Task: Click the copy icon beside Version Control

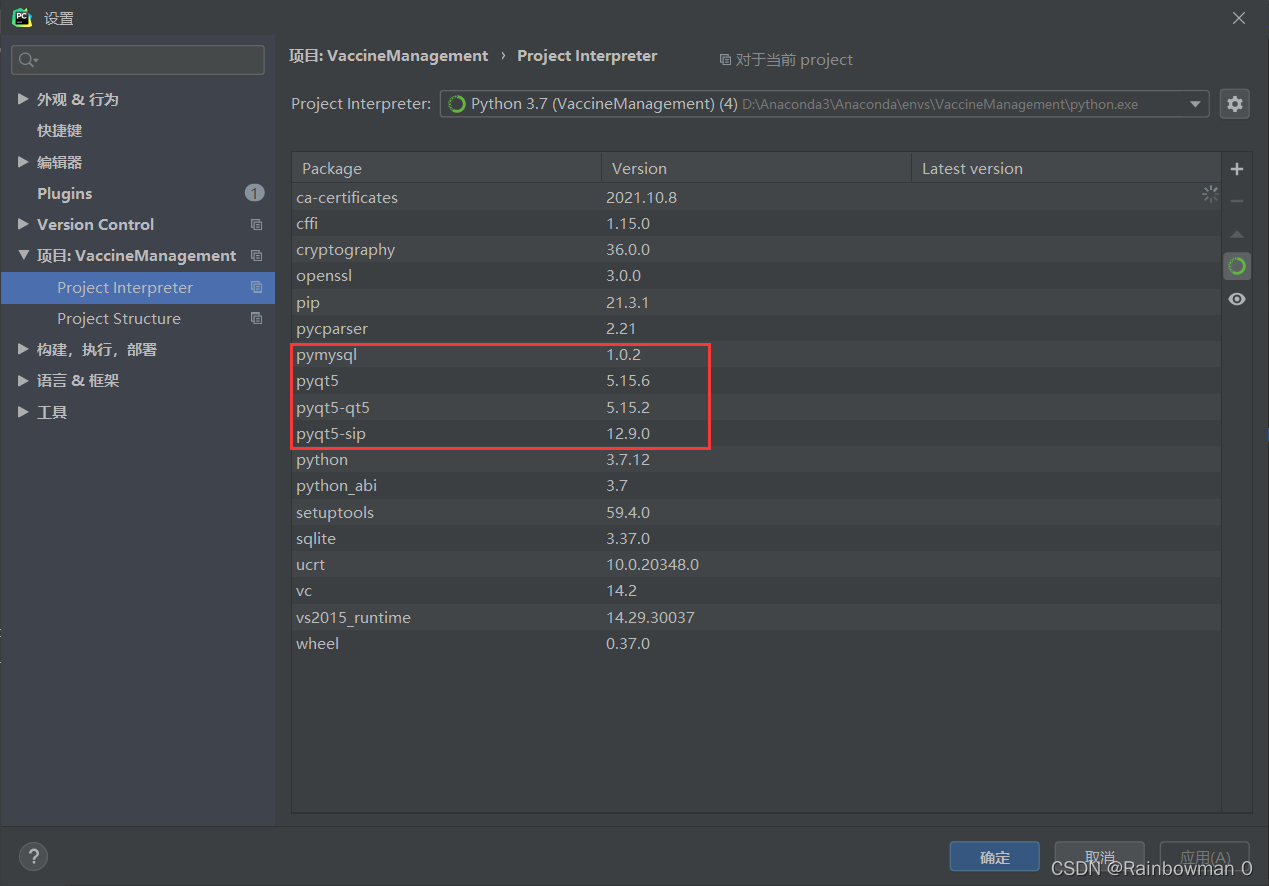Action: click(x=256, y=225)
